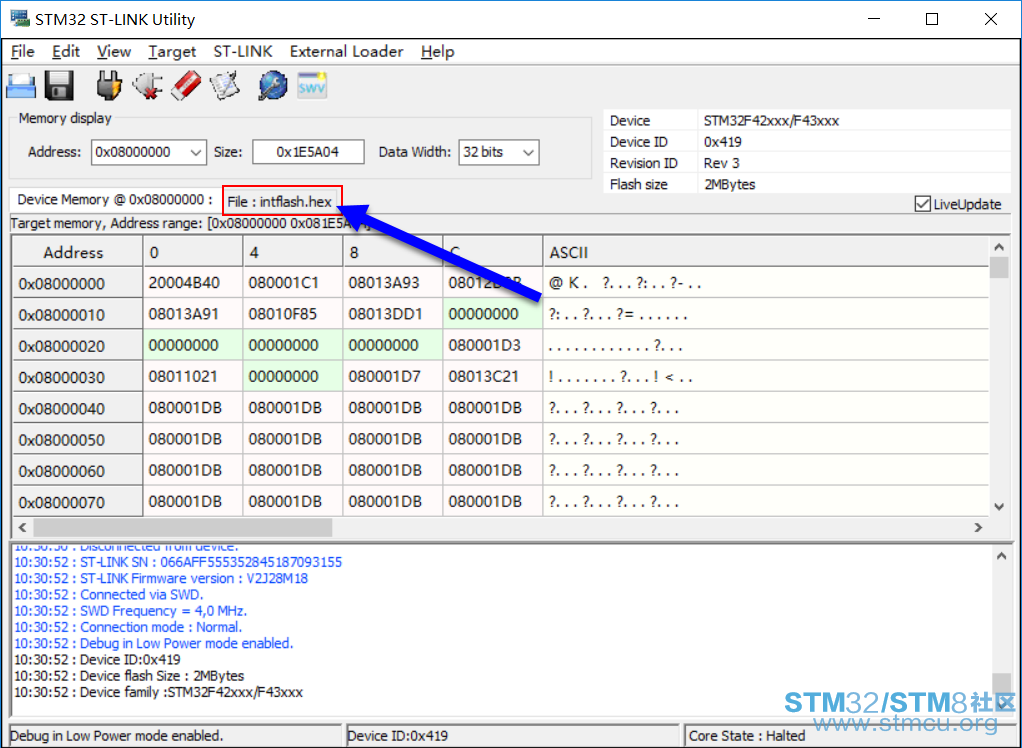Click horizontal scrollbar right arrow
1022x748 pixels.
coord(978,527)
